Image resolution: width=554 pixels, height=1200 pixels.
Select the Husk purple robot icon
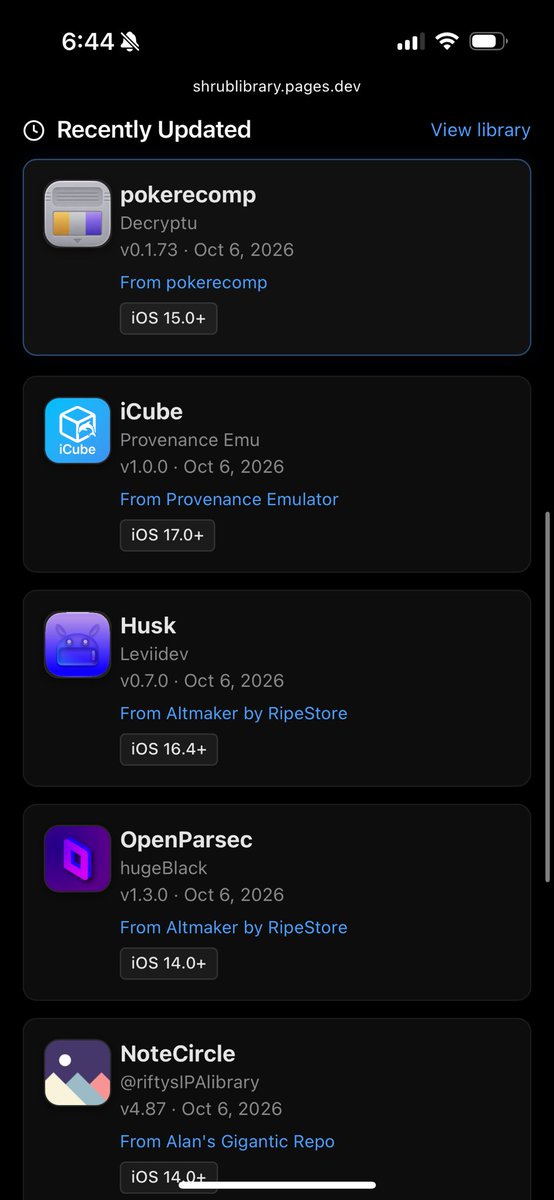coord(78,645)
